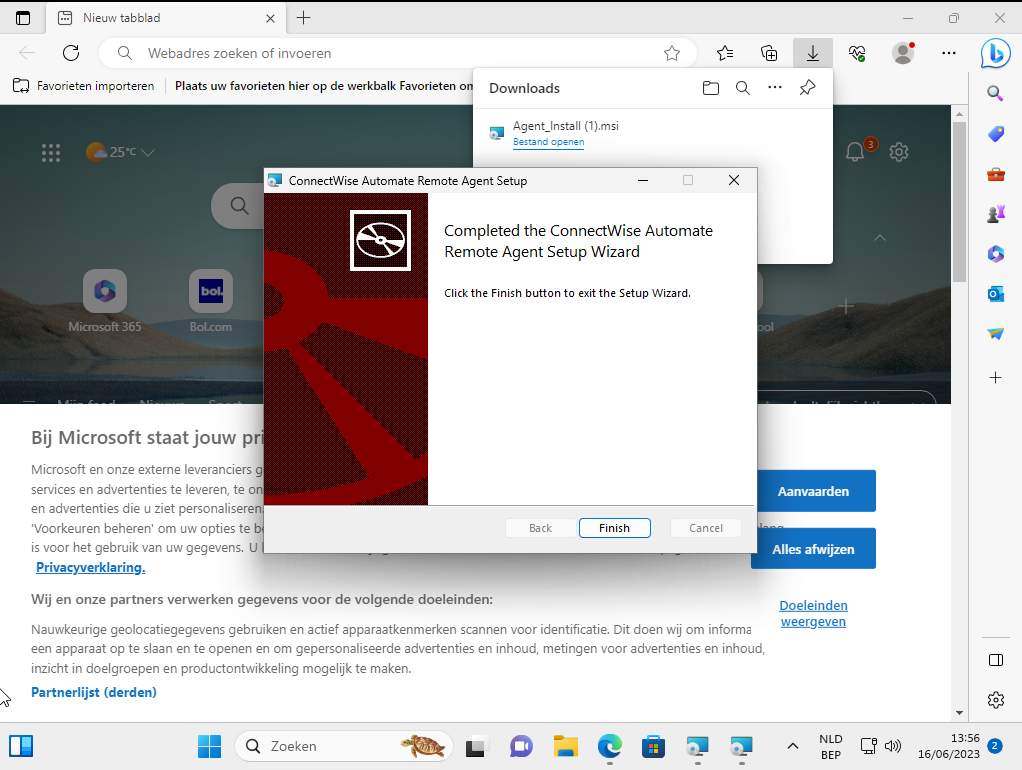
Task: Open the Microsoft 365 icon in sidebar
Action: pos(995,254)
